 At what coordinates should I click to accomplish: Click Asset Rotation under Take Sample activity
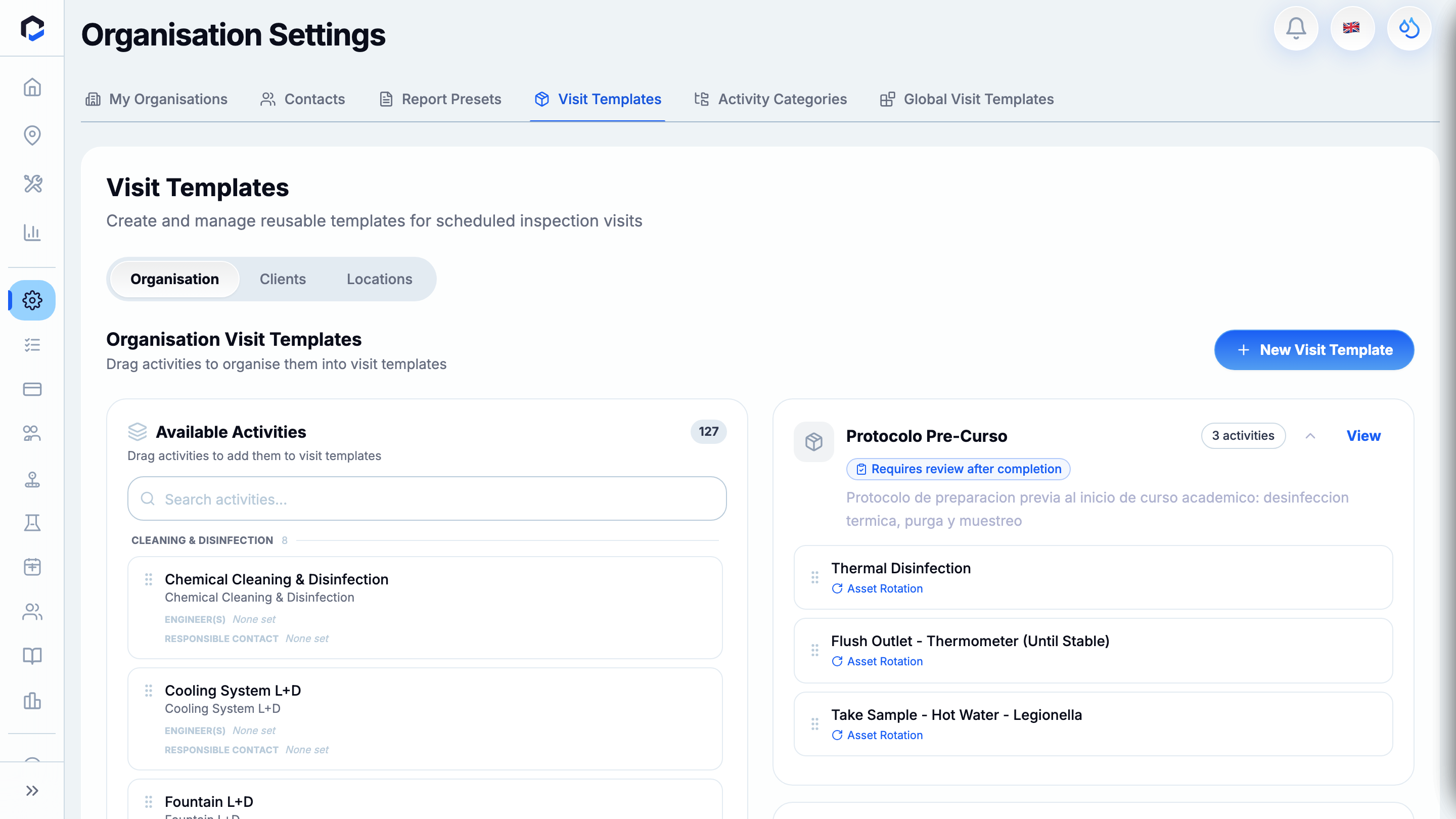pyautogui.click(x=877, y=735)
